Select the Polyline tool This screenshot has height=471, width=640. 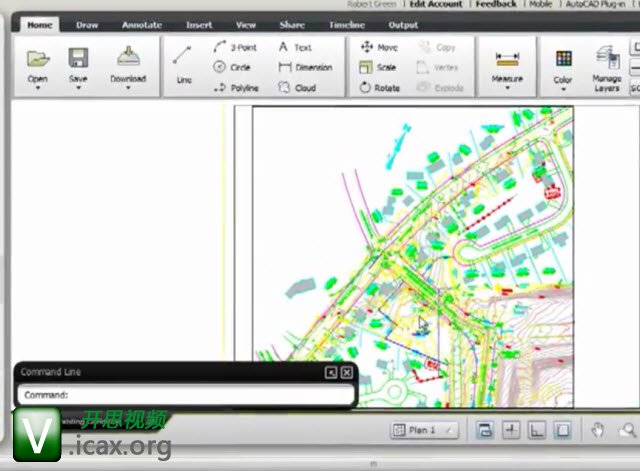tap(236, 87)
